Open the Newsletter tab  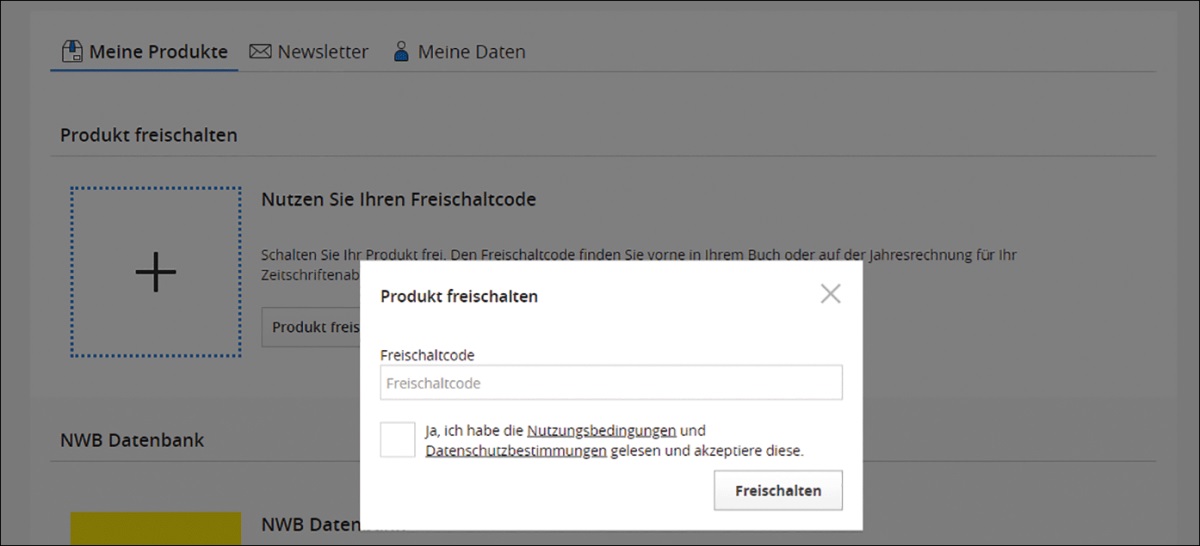pos(322,51)
